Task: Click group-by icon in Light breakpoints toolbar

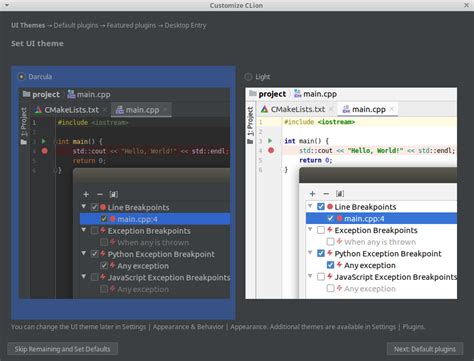Action: [x=340, y=193]
